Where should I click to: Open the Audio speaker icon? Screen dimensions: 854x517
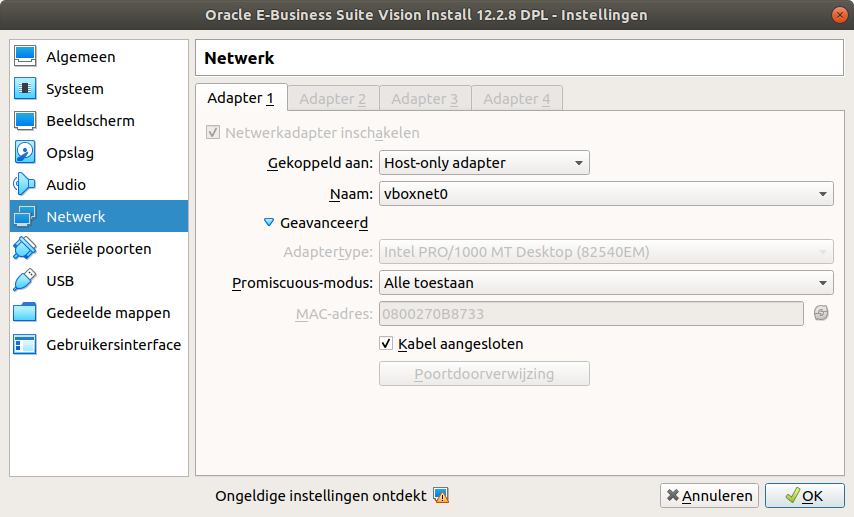[26, 185]
